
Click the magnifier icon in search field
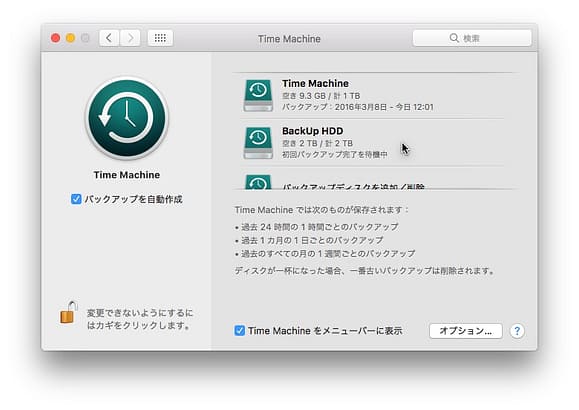pos(454,38)
